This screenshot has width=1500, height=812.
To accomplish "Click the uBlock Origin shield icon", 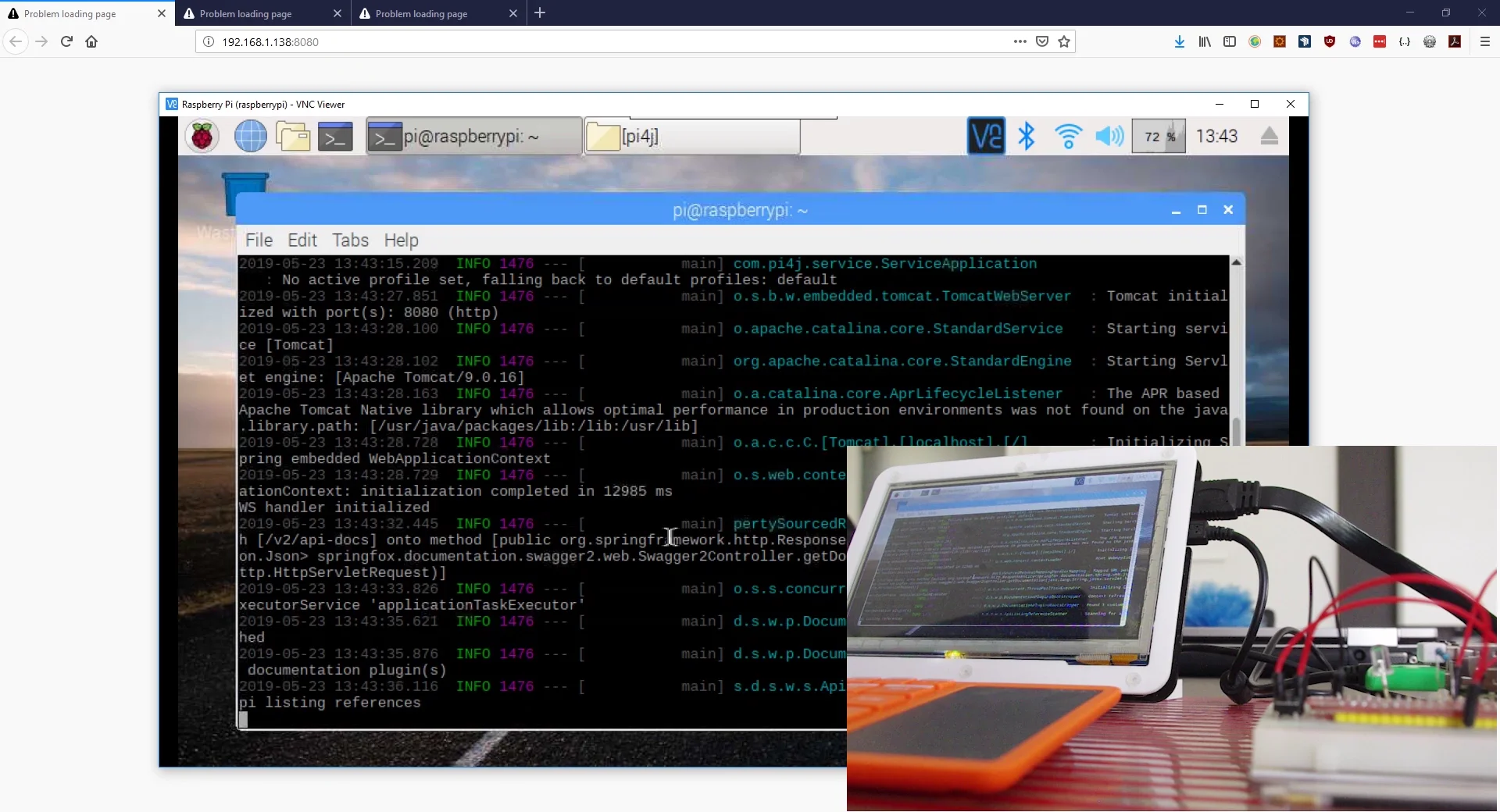I will (x=1330, y=41).
